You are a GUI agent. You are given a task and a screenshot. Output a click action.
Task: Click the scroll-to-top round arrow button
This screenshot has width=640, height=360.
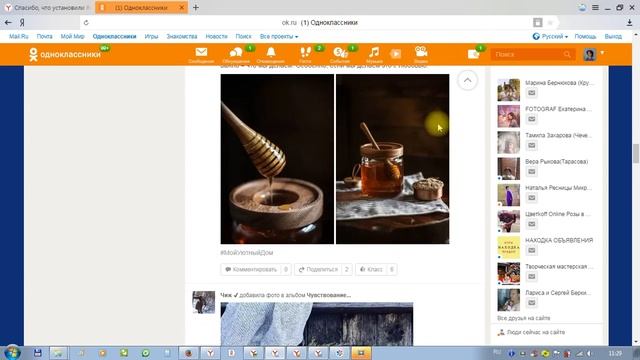click(467, 80)
